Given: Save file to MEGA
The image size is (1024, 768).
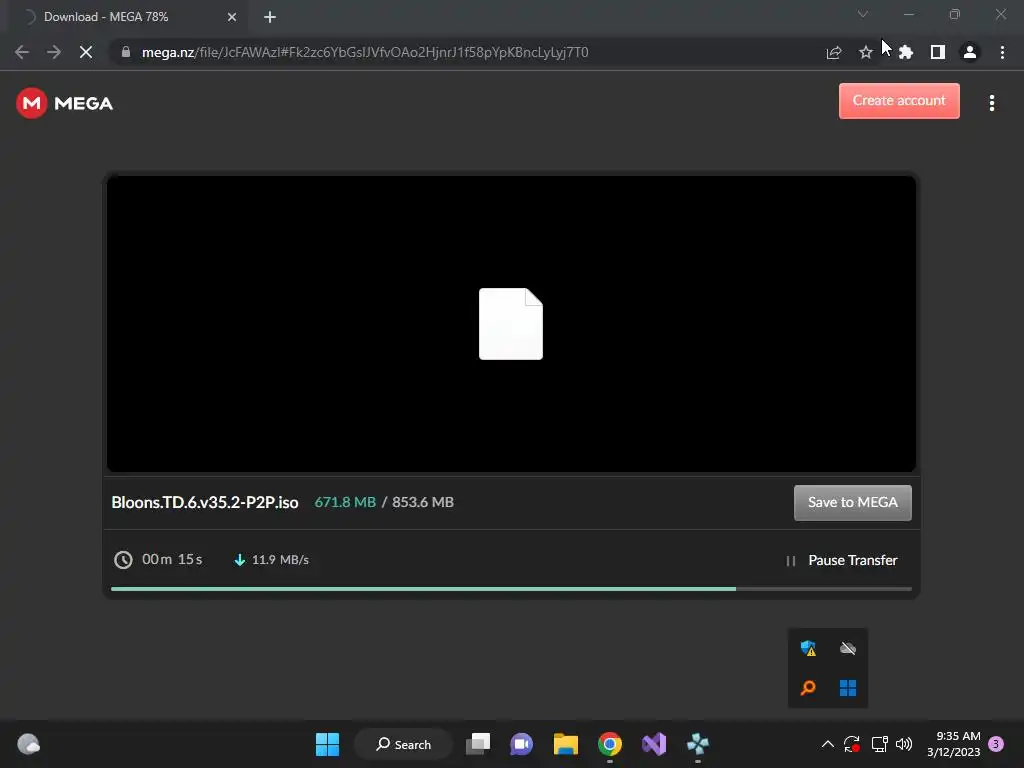Looking at the screenshot, I should pos(852,502).
